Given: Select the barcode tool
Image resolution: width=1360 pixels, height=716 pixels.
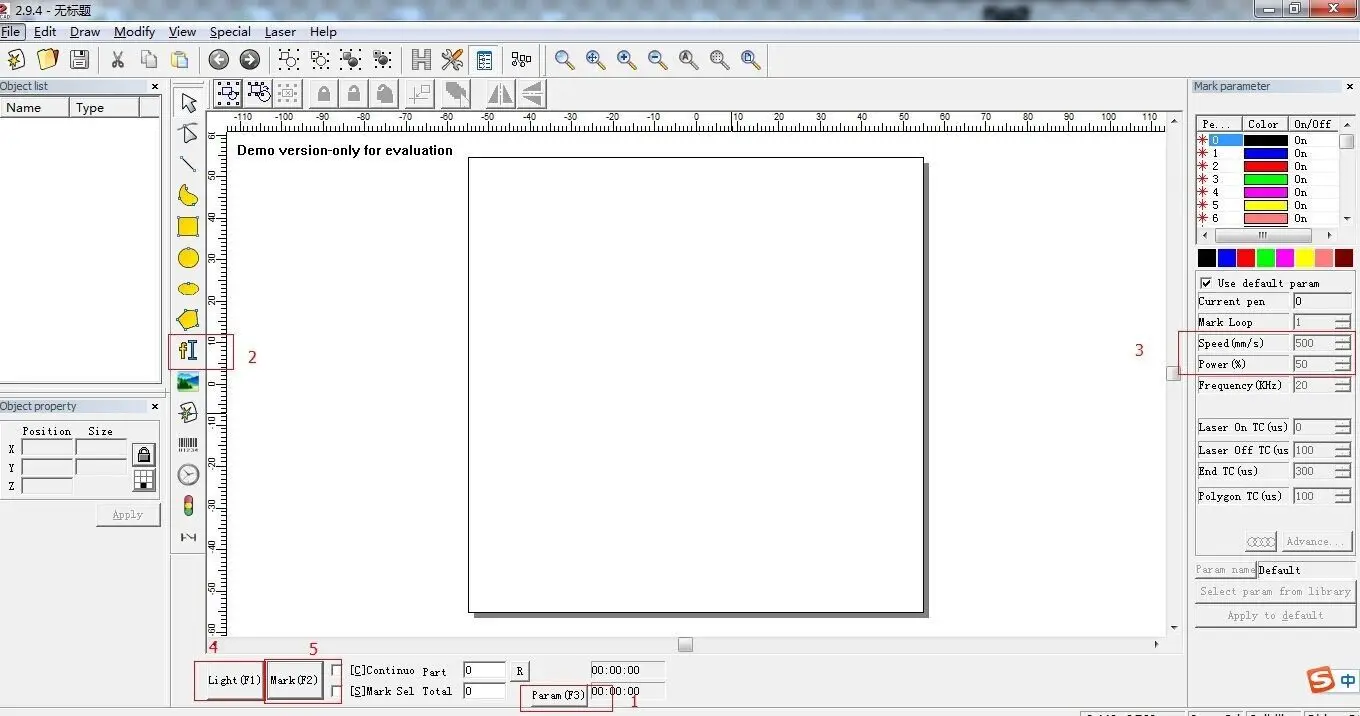Looking at the screenshot, I should 188,444.
